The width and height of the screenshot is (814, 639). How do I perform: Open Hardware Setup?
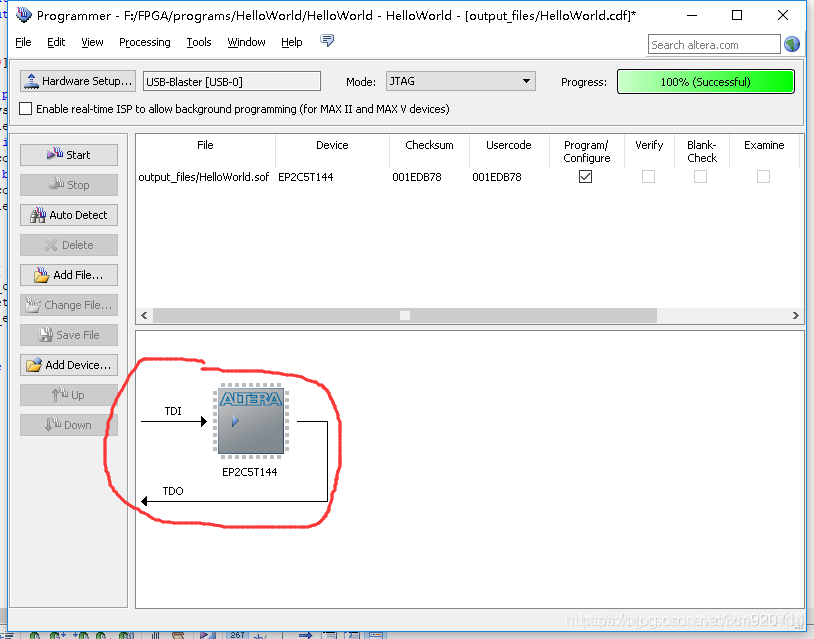coord(78,81)
